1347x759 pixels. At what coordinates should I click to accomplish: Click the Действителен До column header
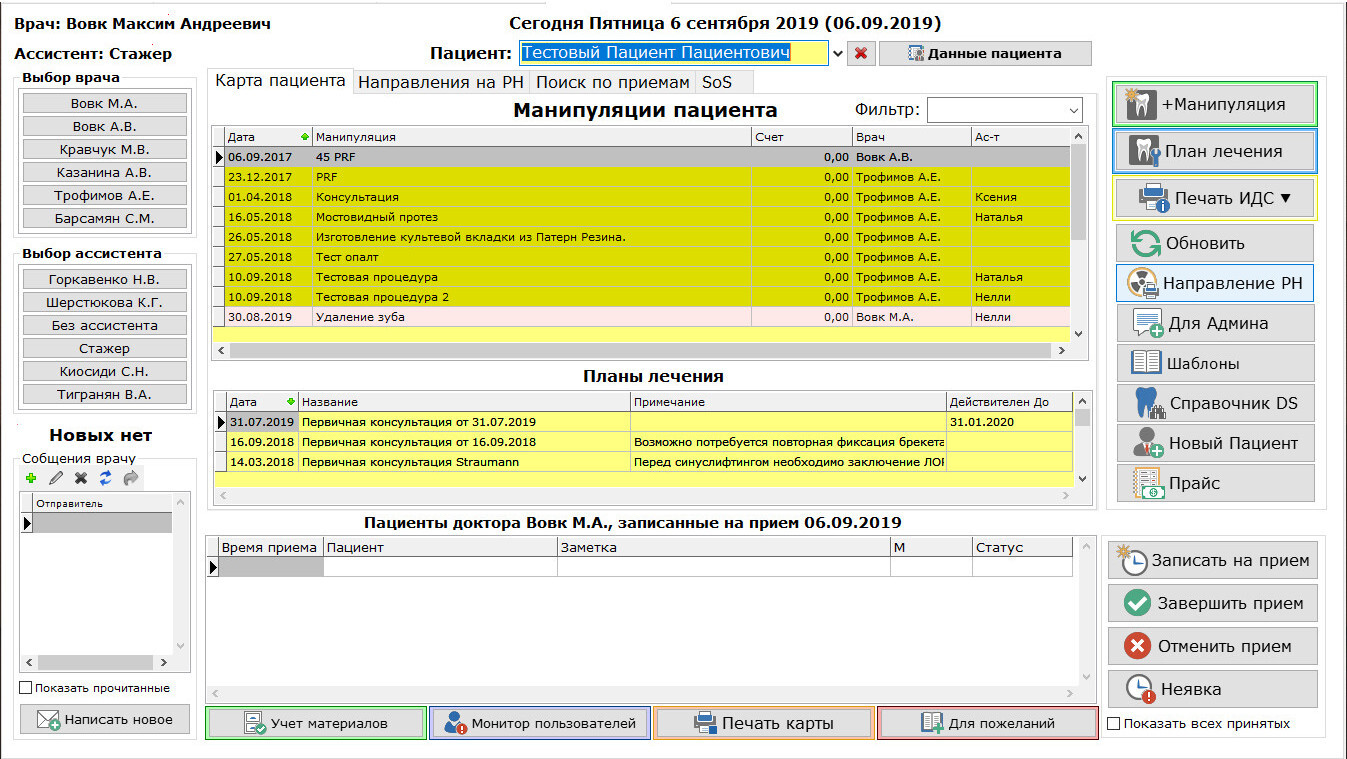click(1009, 402)
